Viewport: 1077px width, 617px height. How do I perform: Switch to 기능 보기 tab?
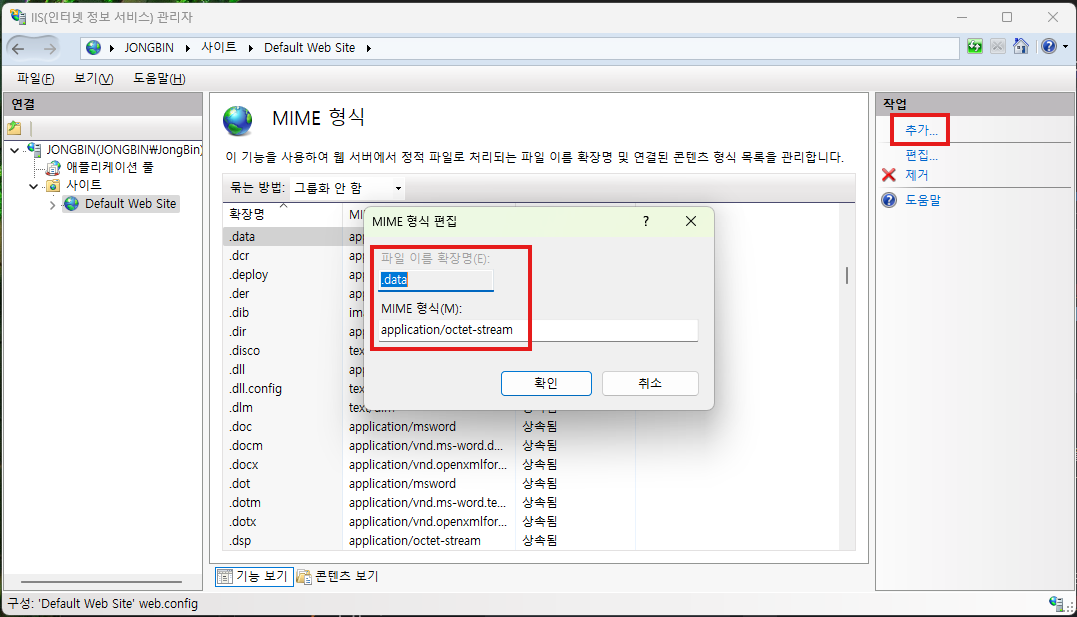[254, 576]
